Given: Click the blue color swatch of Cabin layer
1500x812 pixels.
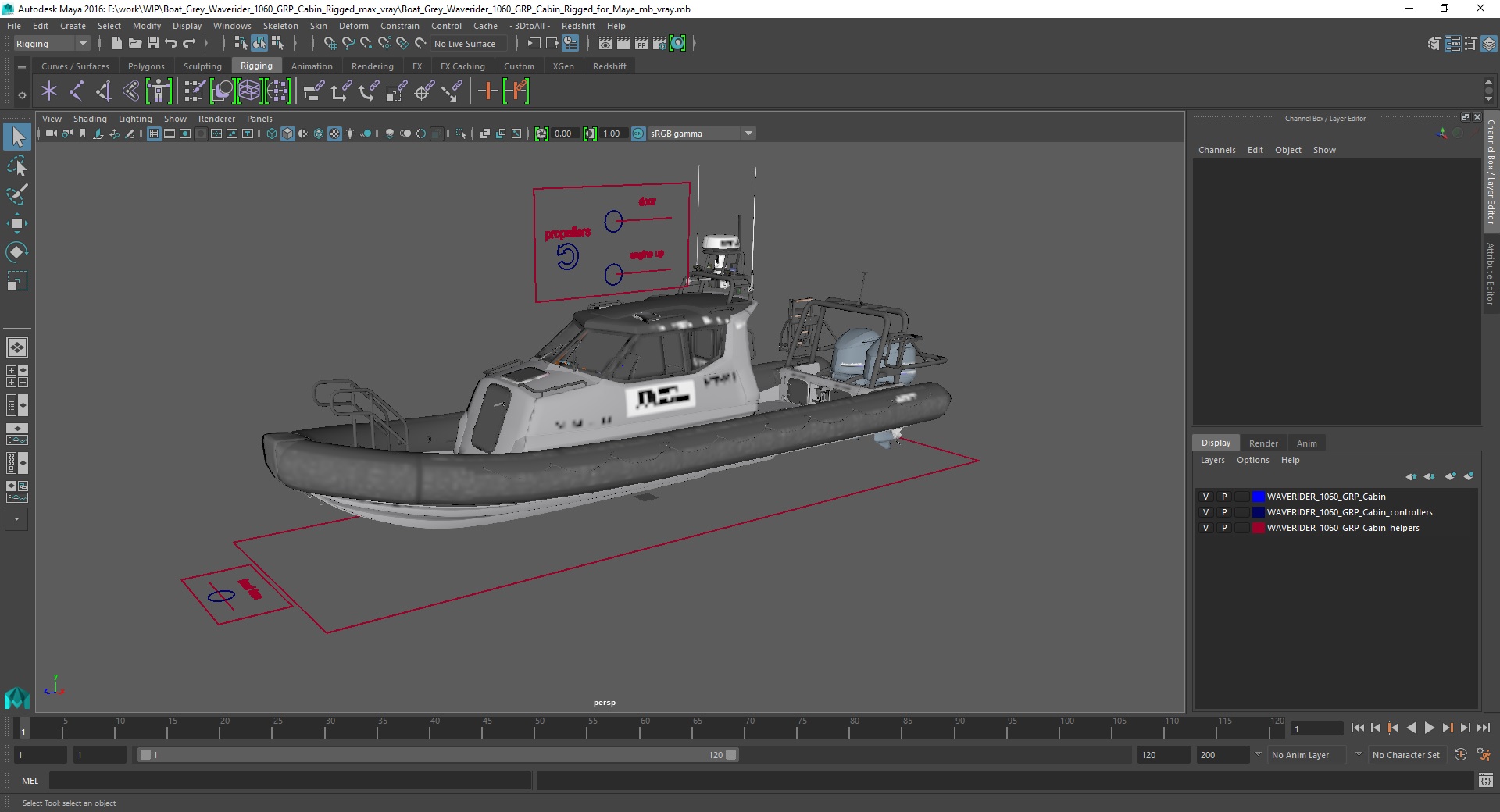Looking at the screenshot, I should tap(1259, 497).
